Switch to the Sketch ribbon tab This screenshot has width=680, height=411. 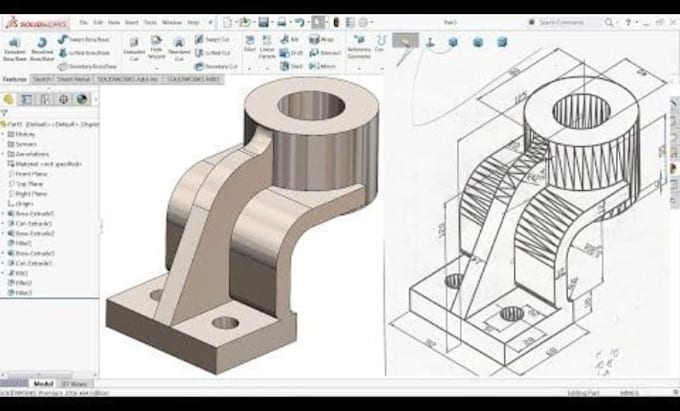[42, 79]
